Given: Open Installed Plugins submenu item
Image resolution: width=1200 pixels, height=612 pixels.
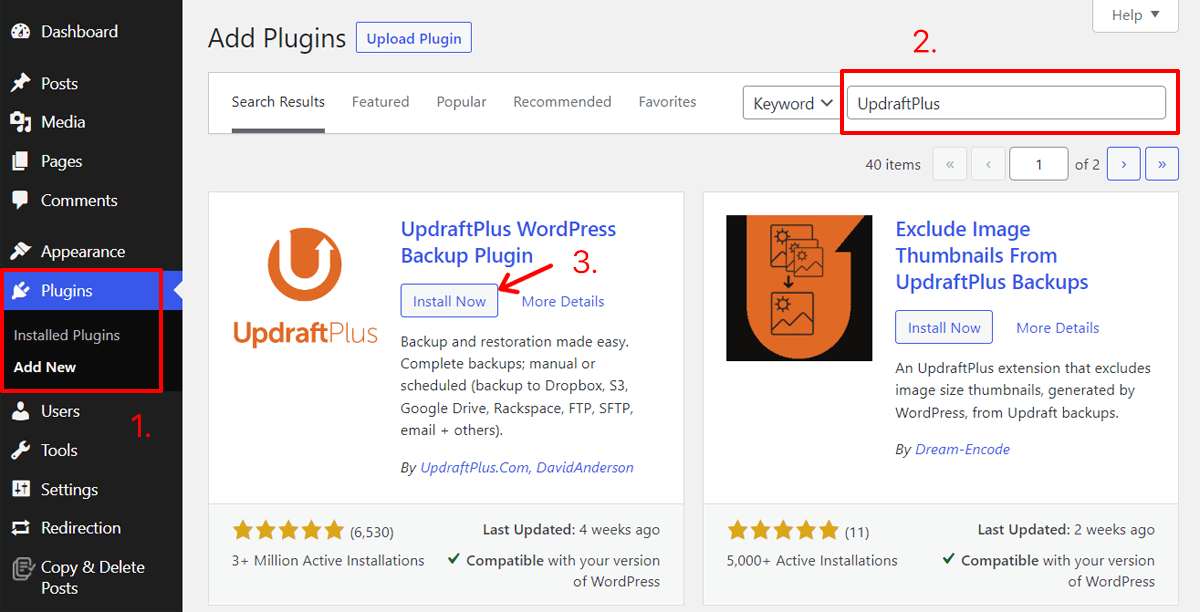Looking at the screenshot, I should (67, 335).
